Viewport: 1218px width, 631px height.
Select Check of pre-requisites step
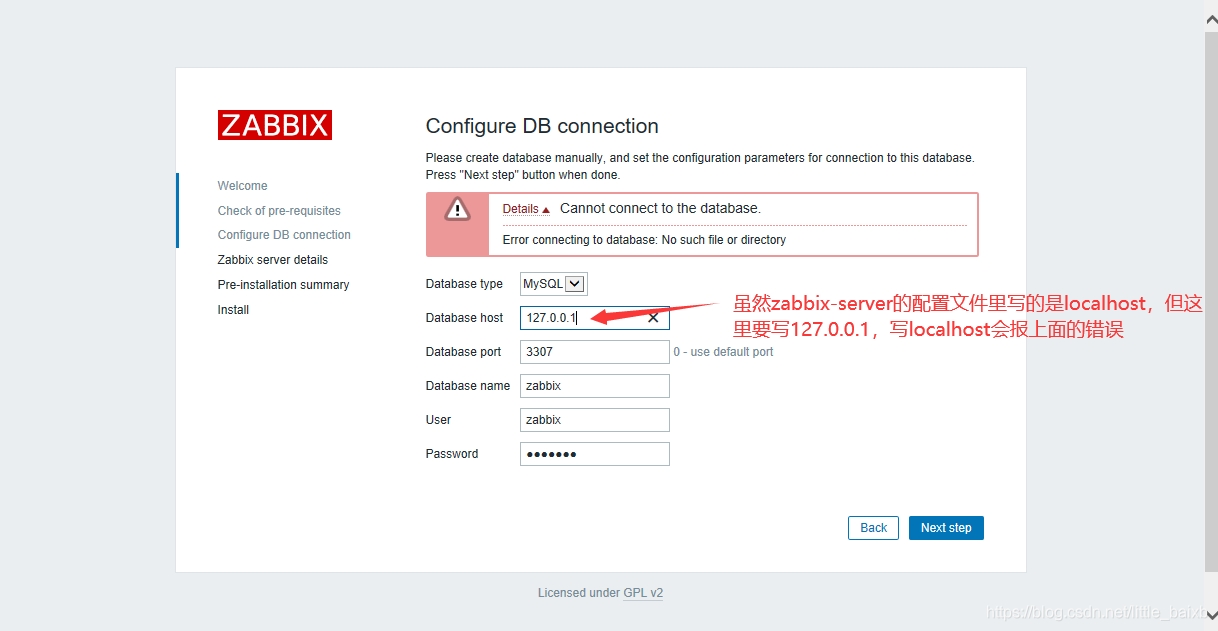(x=279, y=211)
